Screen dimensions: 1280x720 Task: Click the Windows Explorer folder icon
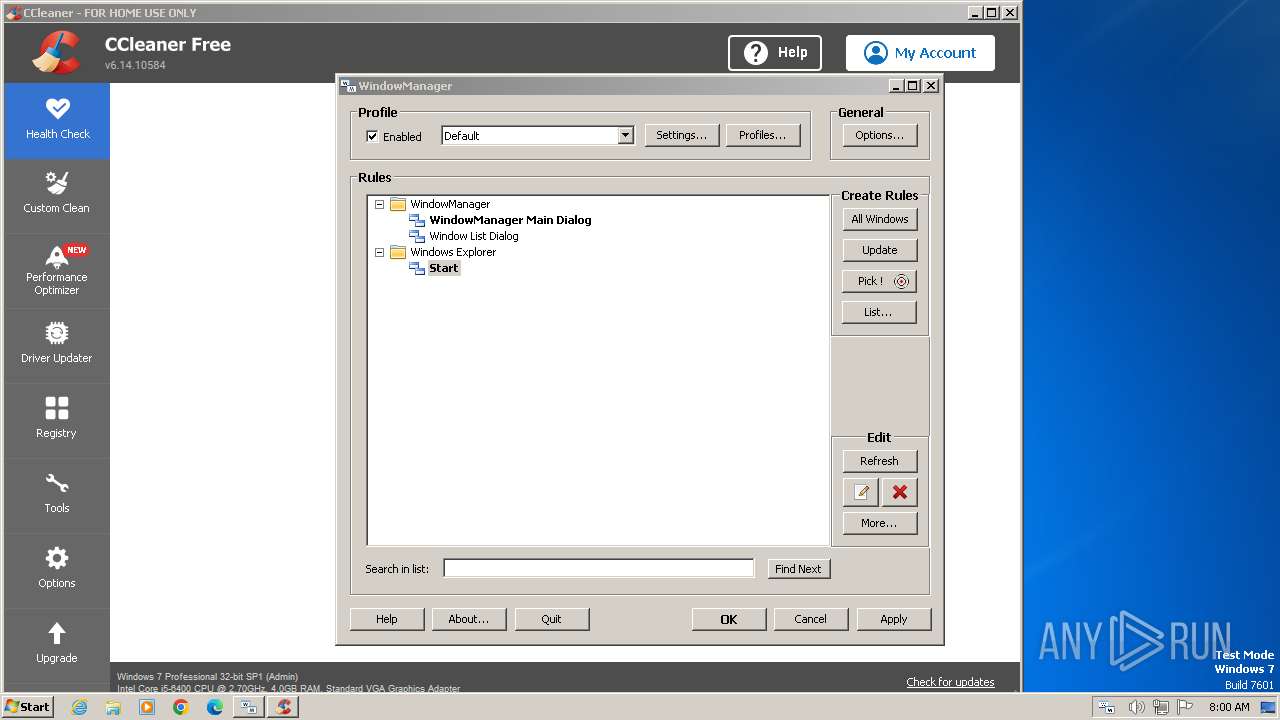pos(397,252)
